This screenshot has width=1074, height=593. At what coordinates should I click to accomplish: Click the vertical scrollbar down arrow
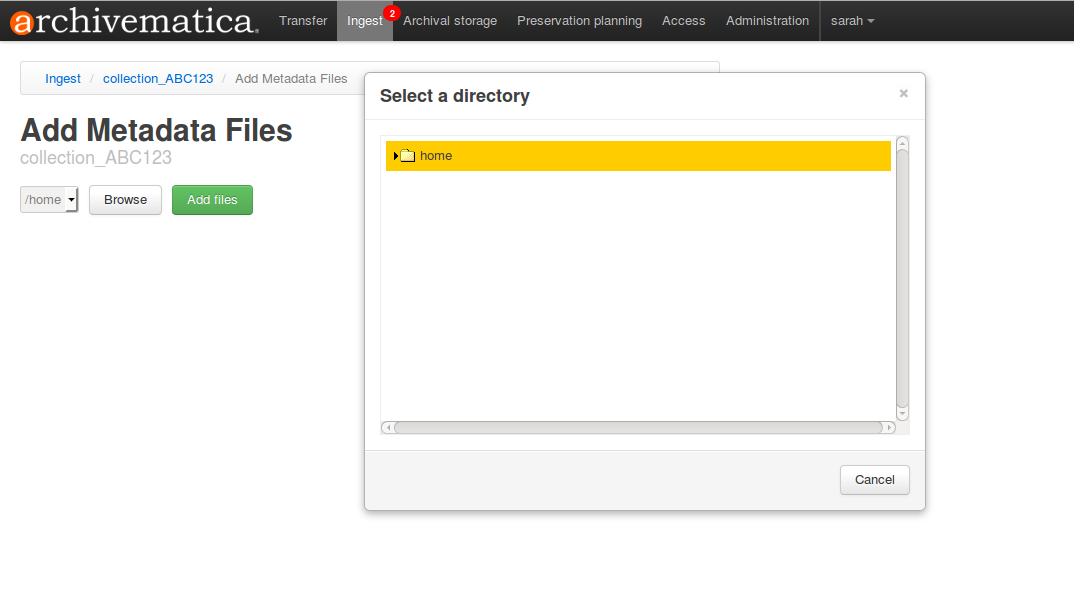[902, 413]
